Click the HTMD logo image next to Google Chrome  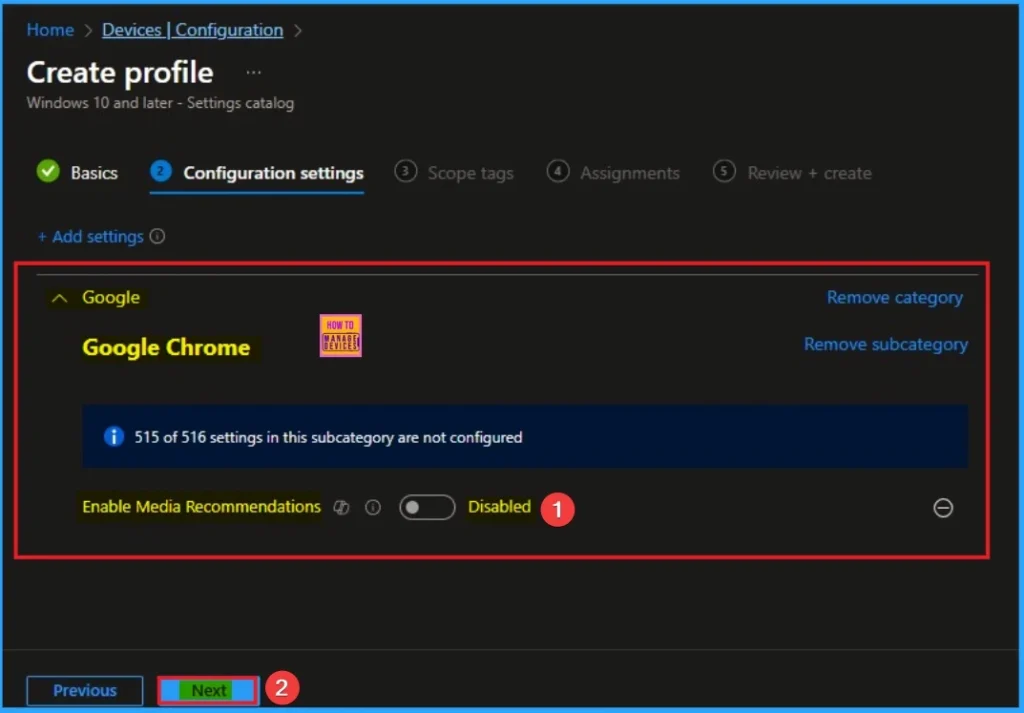340,337
